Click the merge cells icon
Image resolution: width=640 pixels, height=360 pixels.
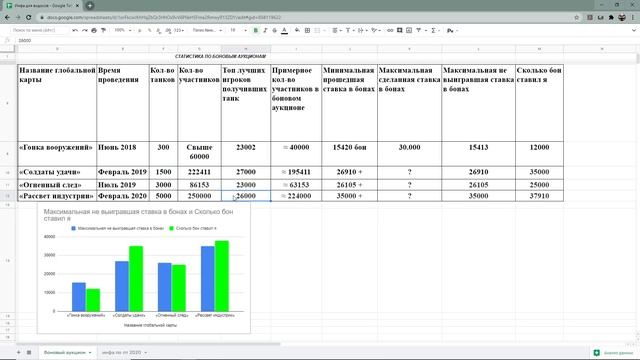317,30
